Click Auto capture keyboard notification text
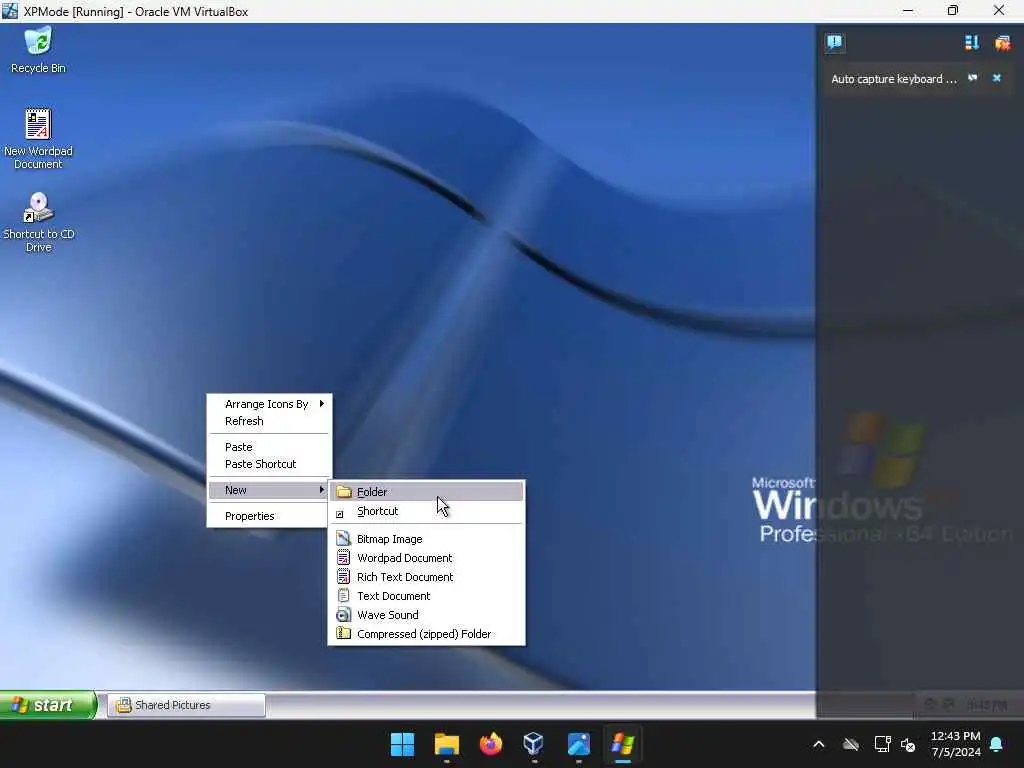Screen dimensions: 1024x768 pos(893,79)
